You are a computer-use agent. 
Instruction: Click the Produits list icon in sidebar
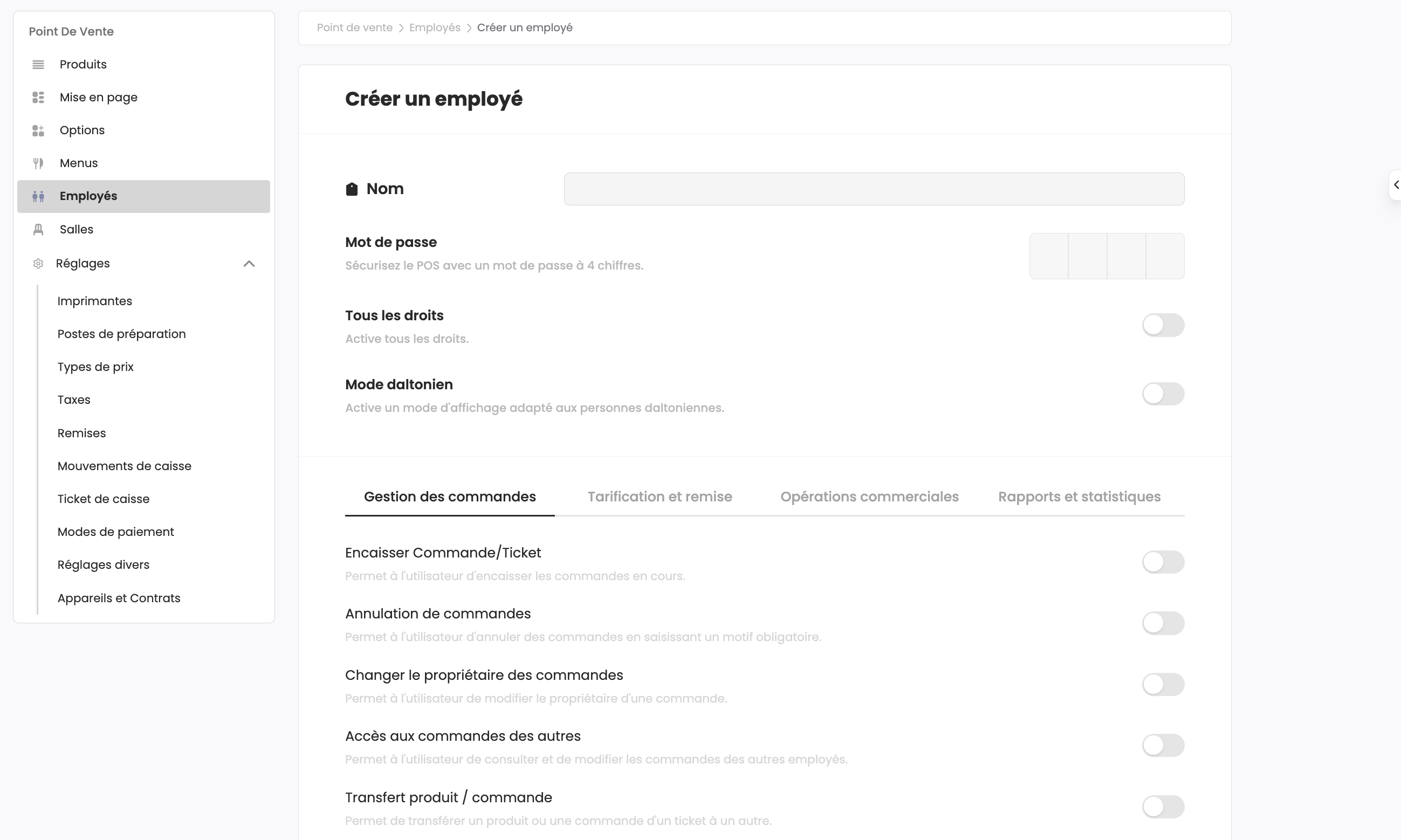coord(38,65)
